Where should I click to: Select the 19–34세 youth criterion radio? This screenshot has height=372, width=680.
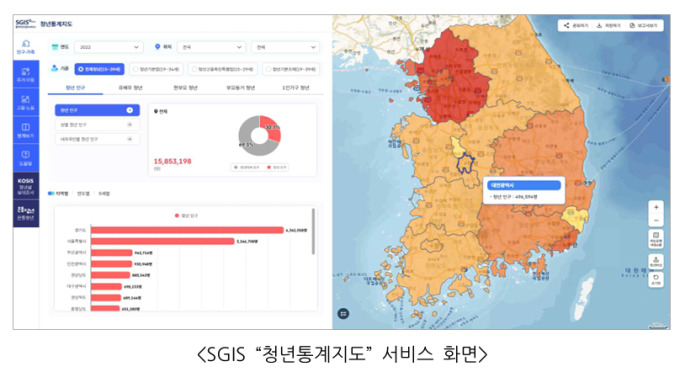[x=156, y=69]
